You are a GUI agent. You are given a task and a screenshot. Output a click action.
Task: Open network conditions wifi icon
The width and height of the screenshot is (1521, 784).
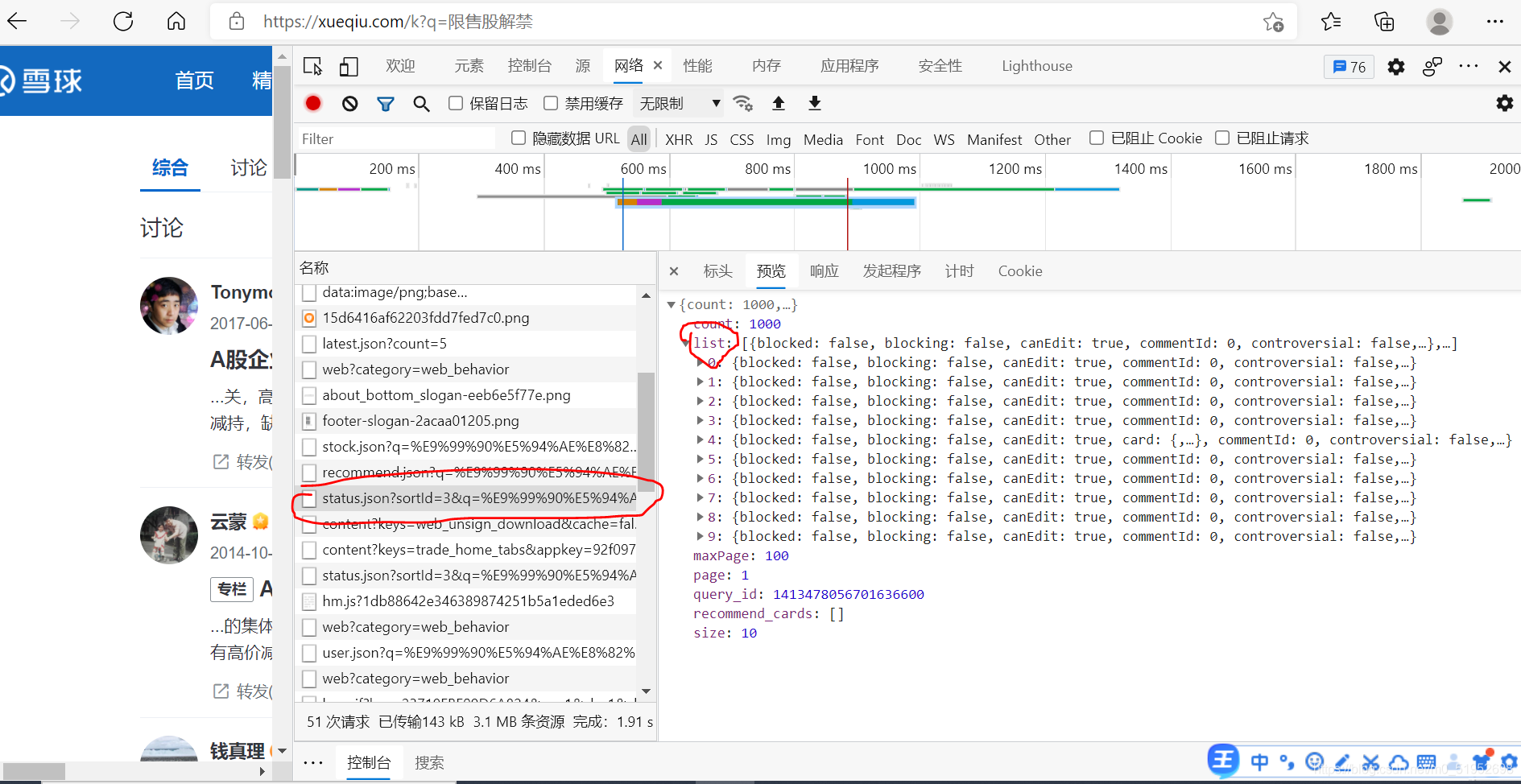click(x=743, y=103)
